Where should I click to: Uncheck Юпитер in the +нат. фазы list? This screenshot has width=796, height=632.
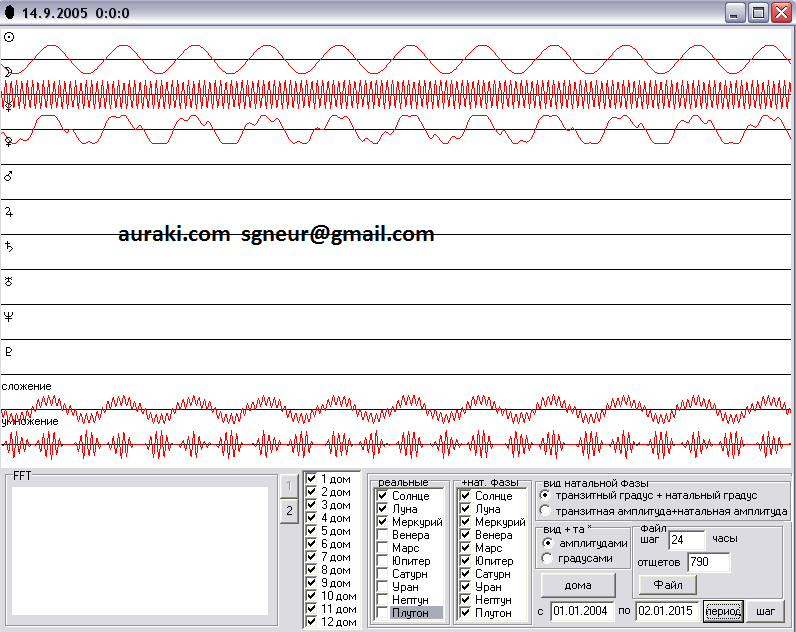click(x=466, y=561)
